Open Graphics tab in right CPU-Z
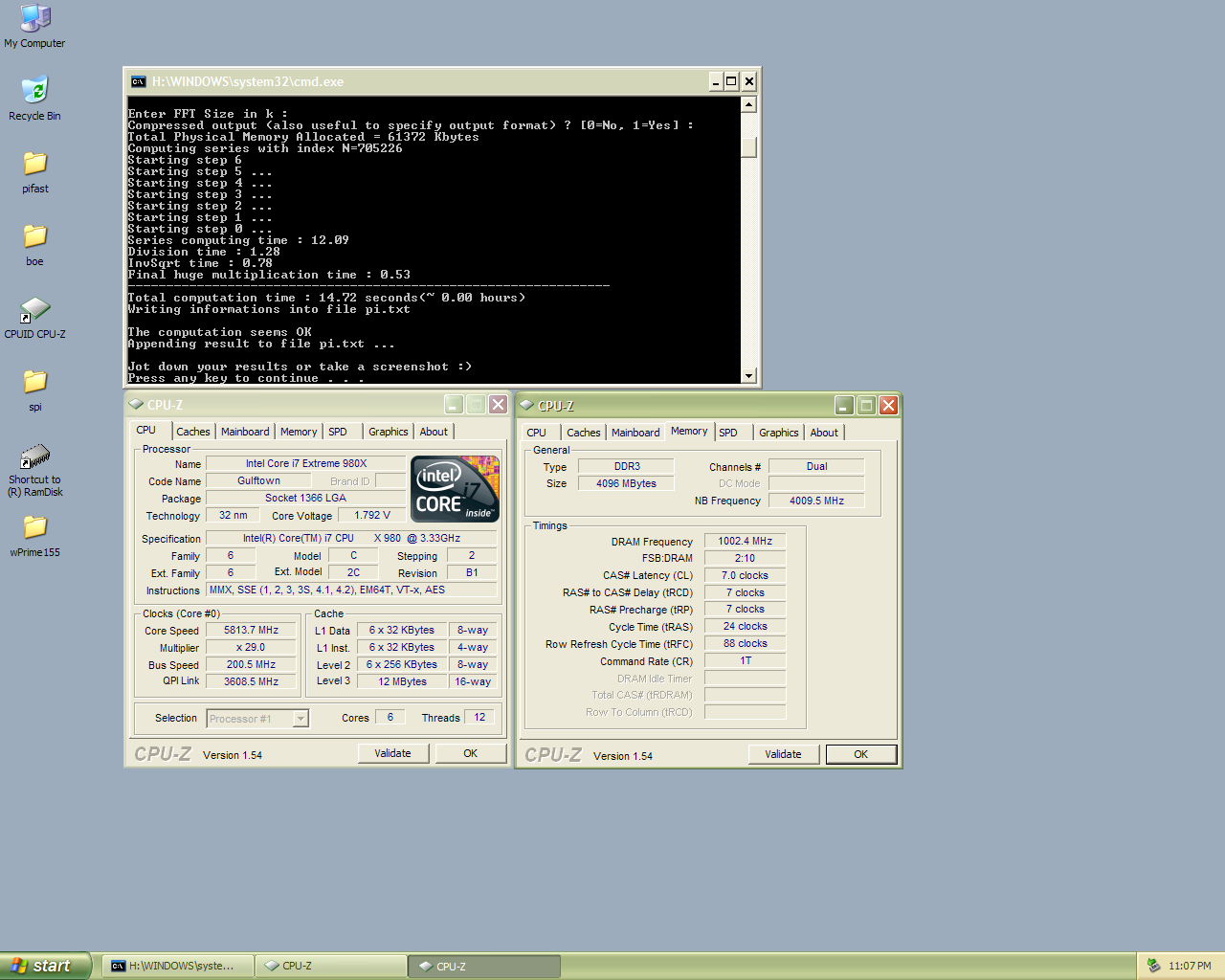 (779, 433)
